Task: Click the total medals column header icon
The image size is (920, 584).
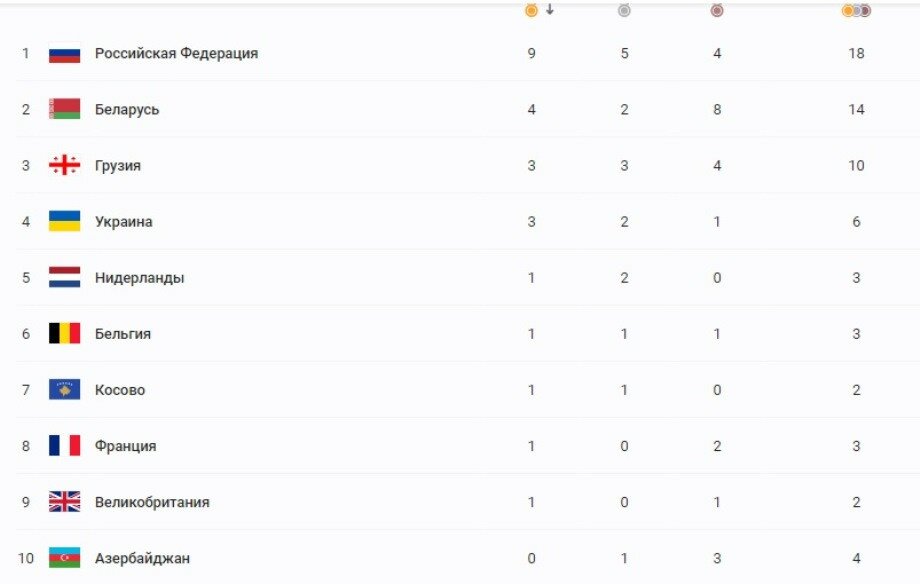Action: [x=856, y=11]
